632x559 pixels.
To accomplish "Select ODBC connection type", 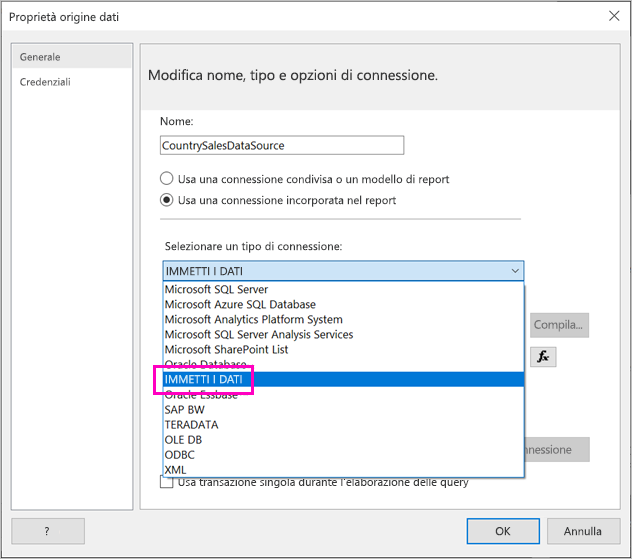I will pyautogui.click(x=343, y=455).
